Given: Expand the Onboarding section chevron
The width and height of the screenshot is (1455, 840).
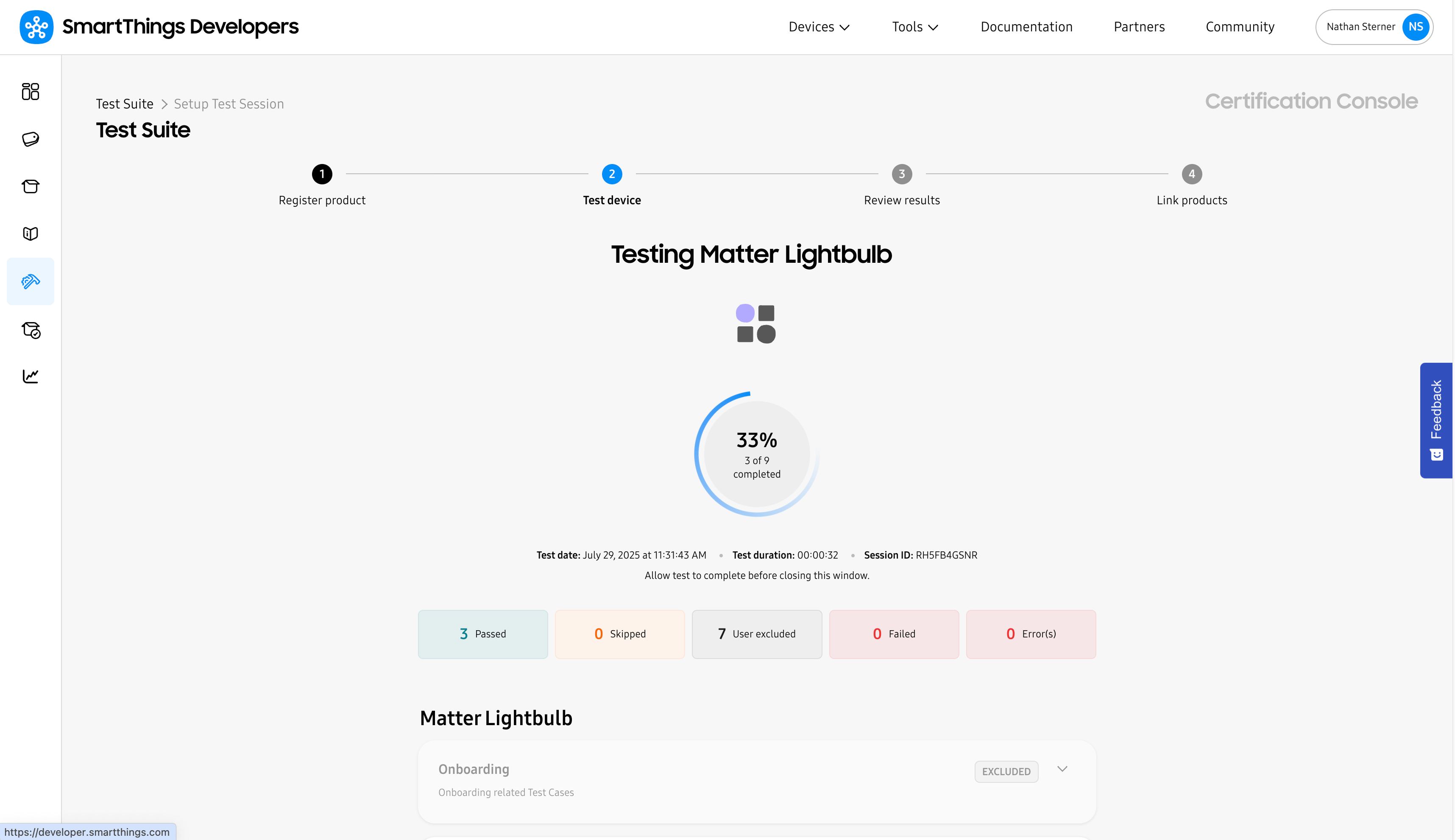Looking at the screenshot, I should click(1062, 769).
